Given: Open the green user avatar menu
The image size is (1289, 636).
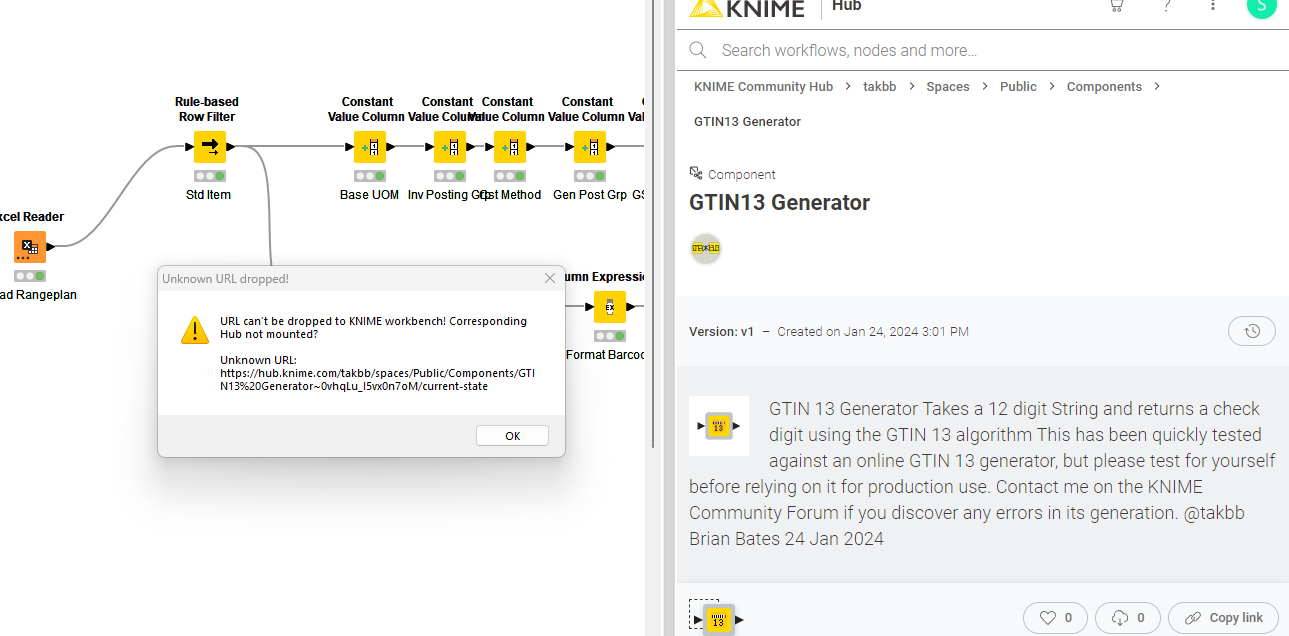Looking at the screenshot, I should [x=1261, y=6].
